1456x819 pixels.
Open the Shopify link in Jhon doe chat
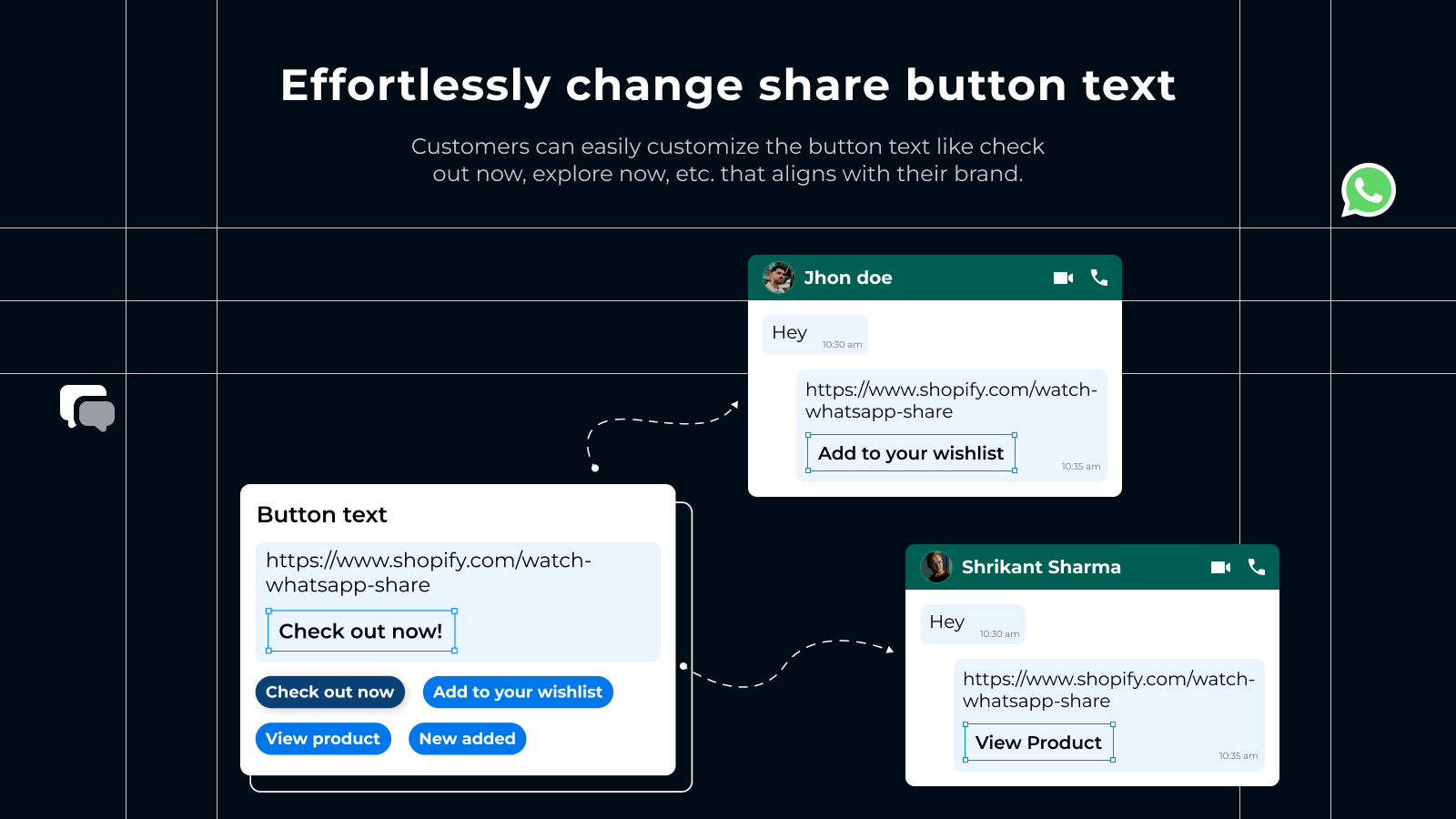click(951, 400)
